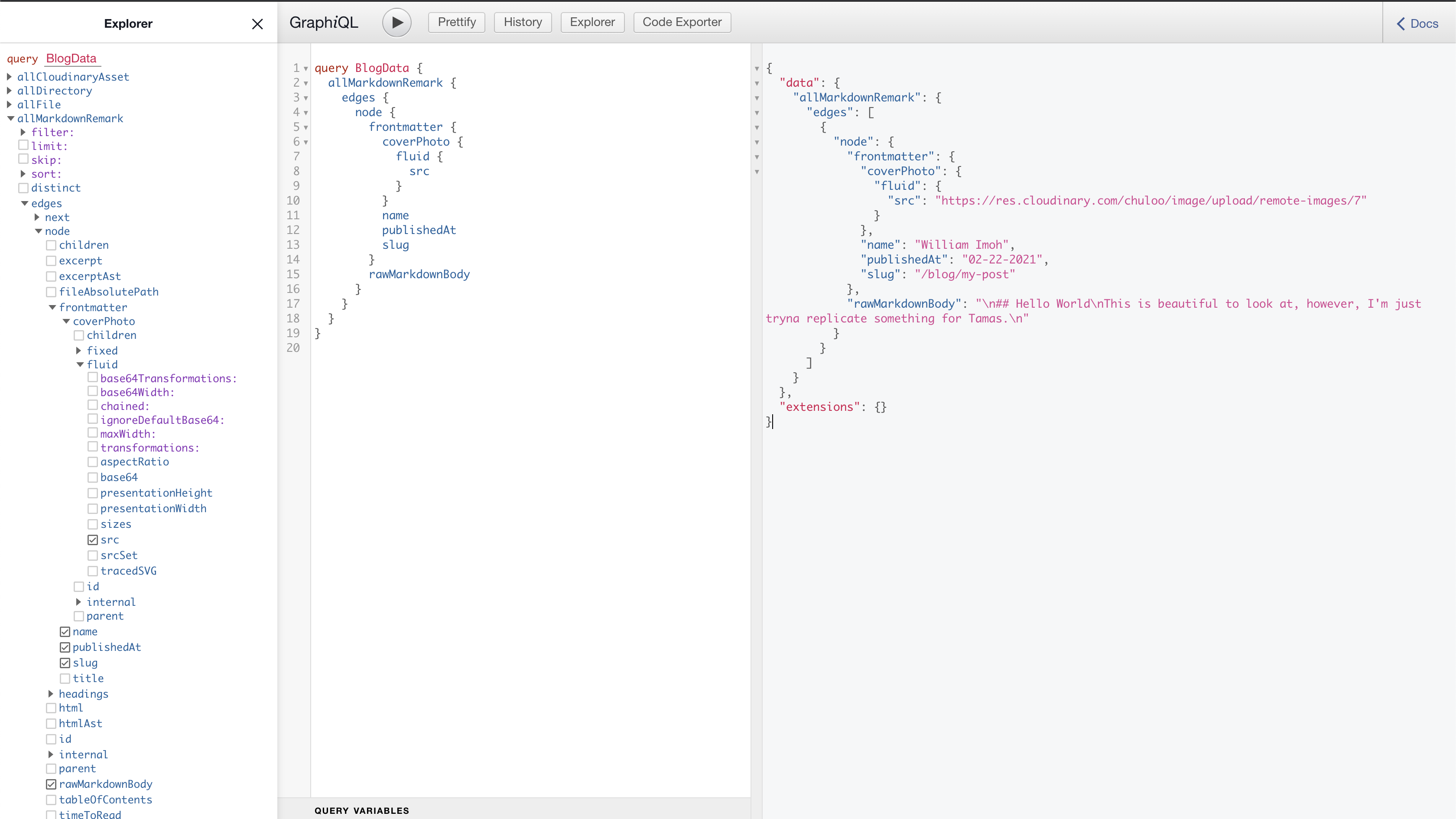1456x819 pixels.
Task: Expand the filter argument under allMarkdownRemark
Action: pos(23,132)
